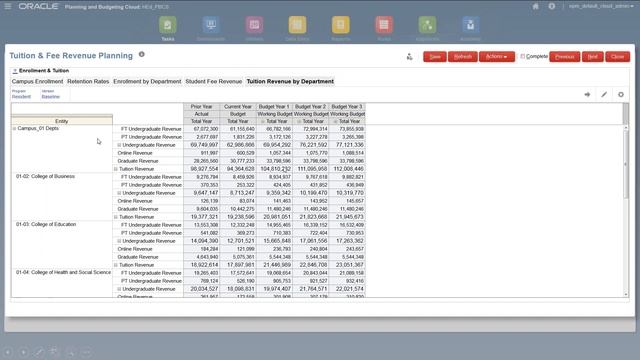Open the red Rules icon

click(384, 25)
